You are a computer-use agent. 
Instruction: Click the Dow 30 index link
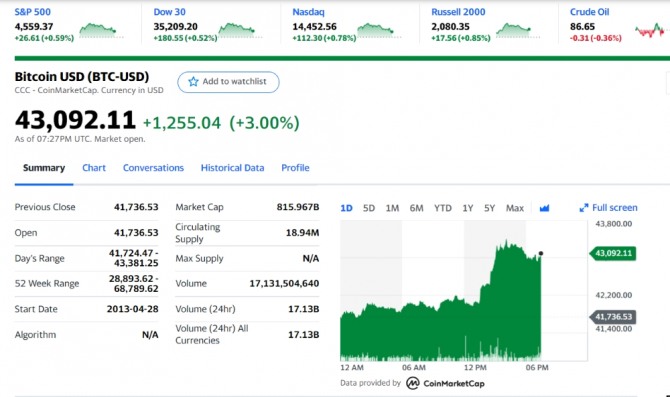click(170, 12)
